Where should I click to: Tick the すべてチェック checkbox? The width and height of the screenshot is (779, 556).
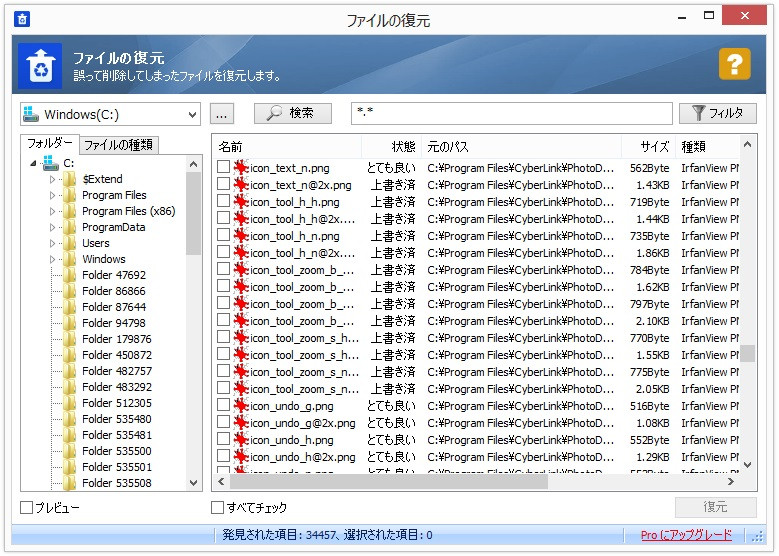point(218,508)
